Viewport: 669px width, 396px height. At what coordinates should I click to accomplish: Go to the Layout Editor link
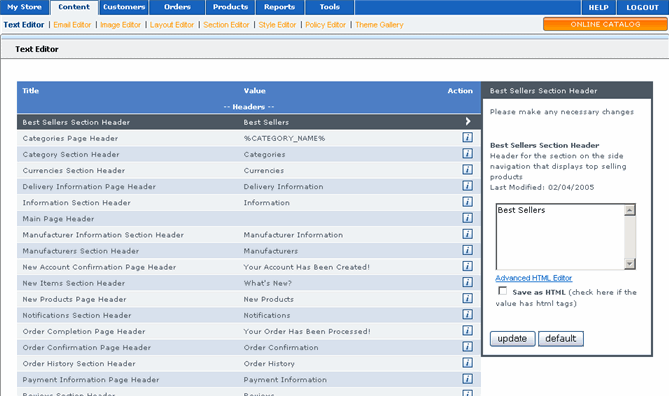tap(172, 25)
